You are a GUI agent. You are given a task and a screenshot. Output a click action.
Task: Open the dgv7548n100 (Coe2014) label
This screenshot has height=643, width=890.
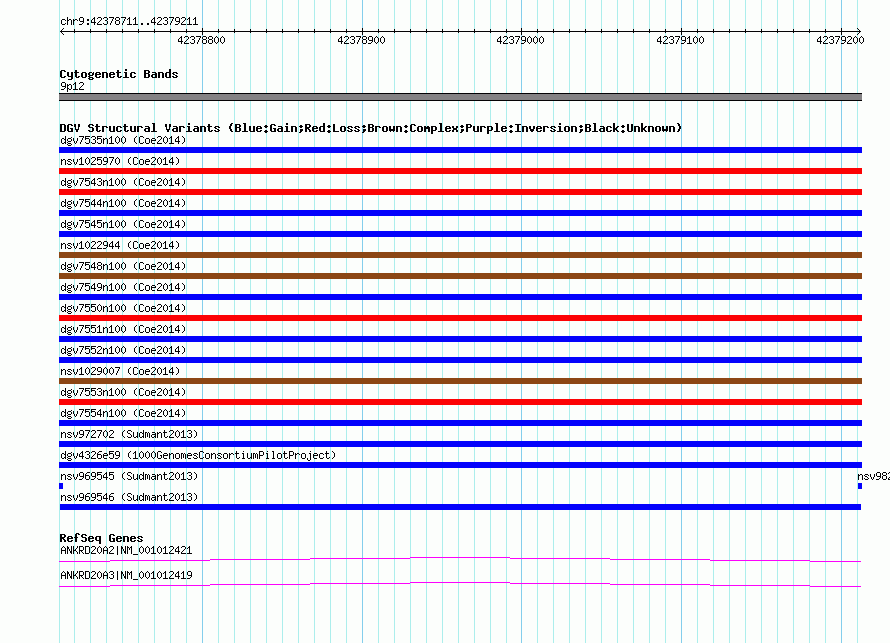point(123,266)
